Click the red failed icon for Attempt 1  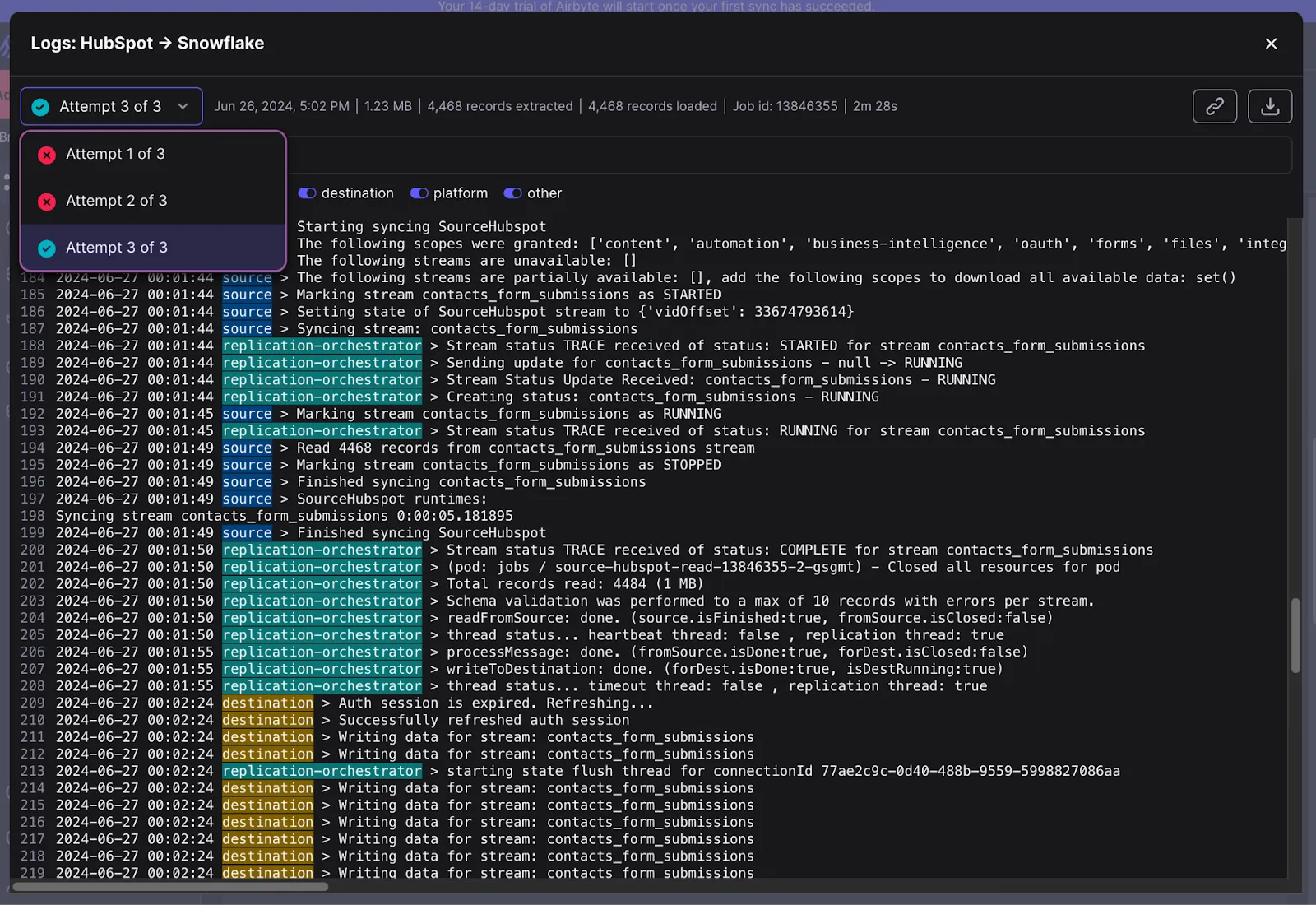click(47, 155)
